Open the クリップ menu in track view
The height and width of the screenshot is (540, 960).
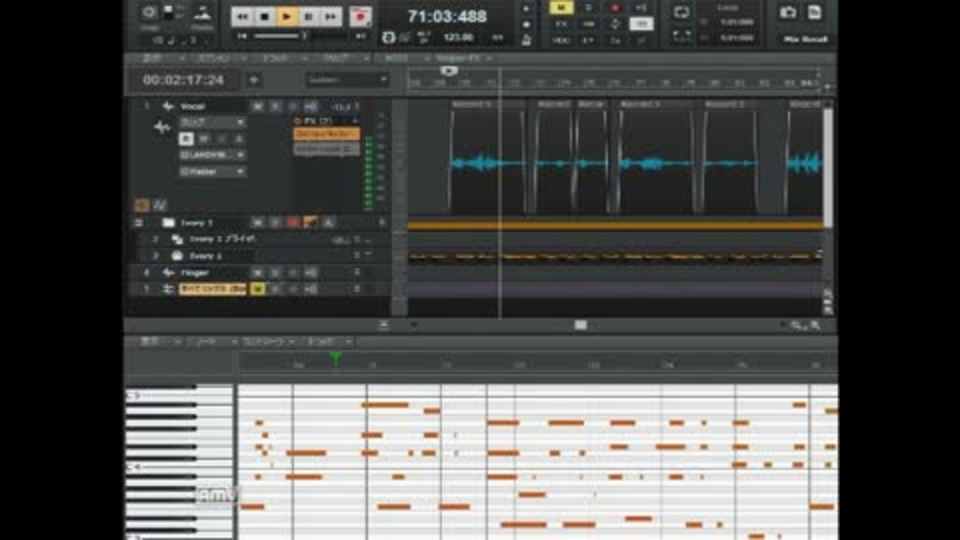point(336,58)
